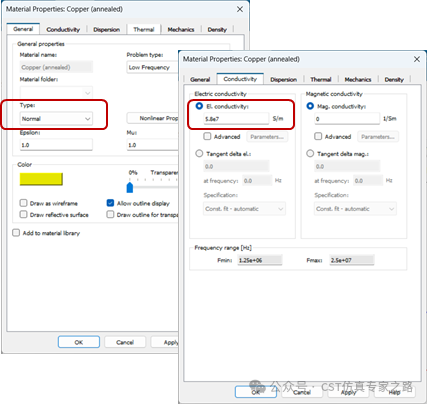Viewport: 427px width, 404px height.
Task: Open Mechanics tab in back dialog
Action: (181, 29)
